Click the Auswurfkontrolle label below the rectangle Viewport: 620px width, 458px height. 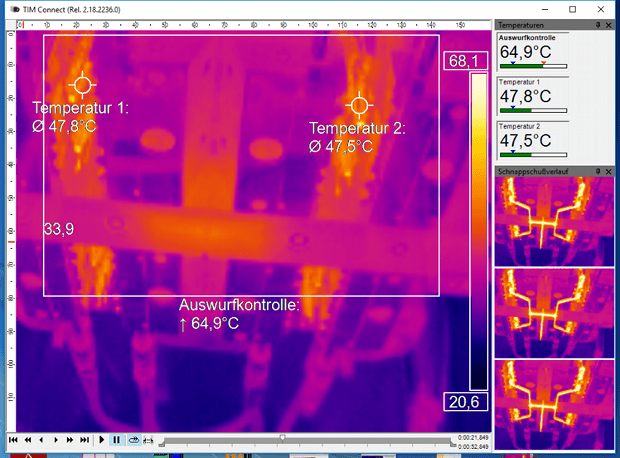point(239,314)
